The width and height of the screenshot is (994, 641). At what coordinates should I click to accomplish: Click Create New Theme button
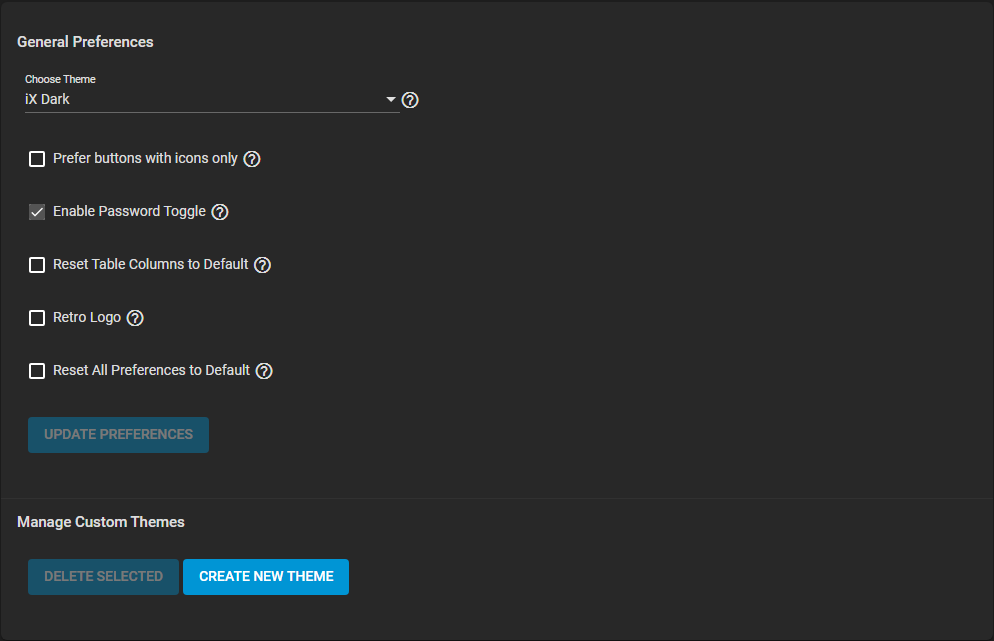266,577
